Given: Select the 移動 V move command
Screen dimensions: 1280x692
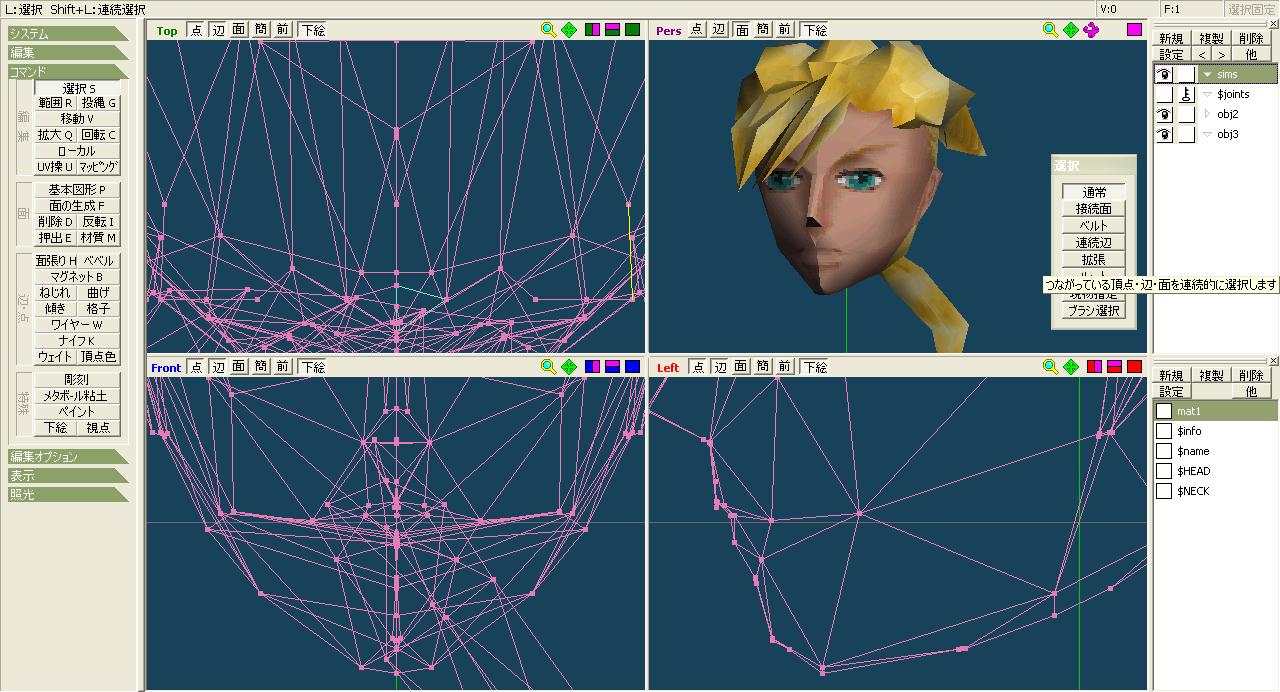Looking at the screenshot, I should click(x=77, y=119).
